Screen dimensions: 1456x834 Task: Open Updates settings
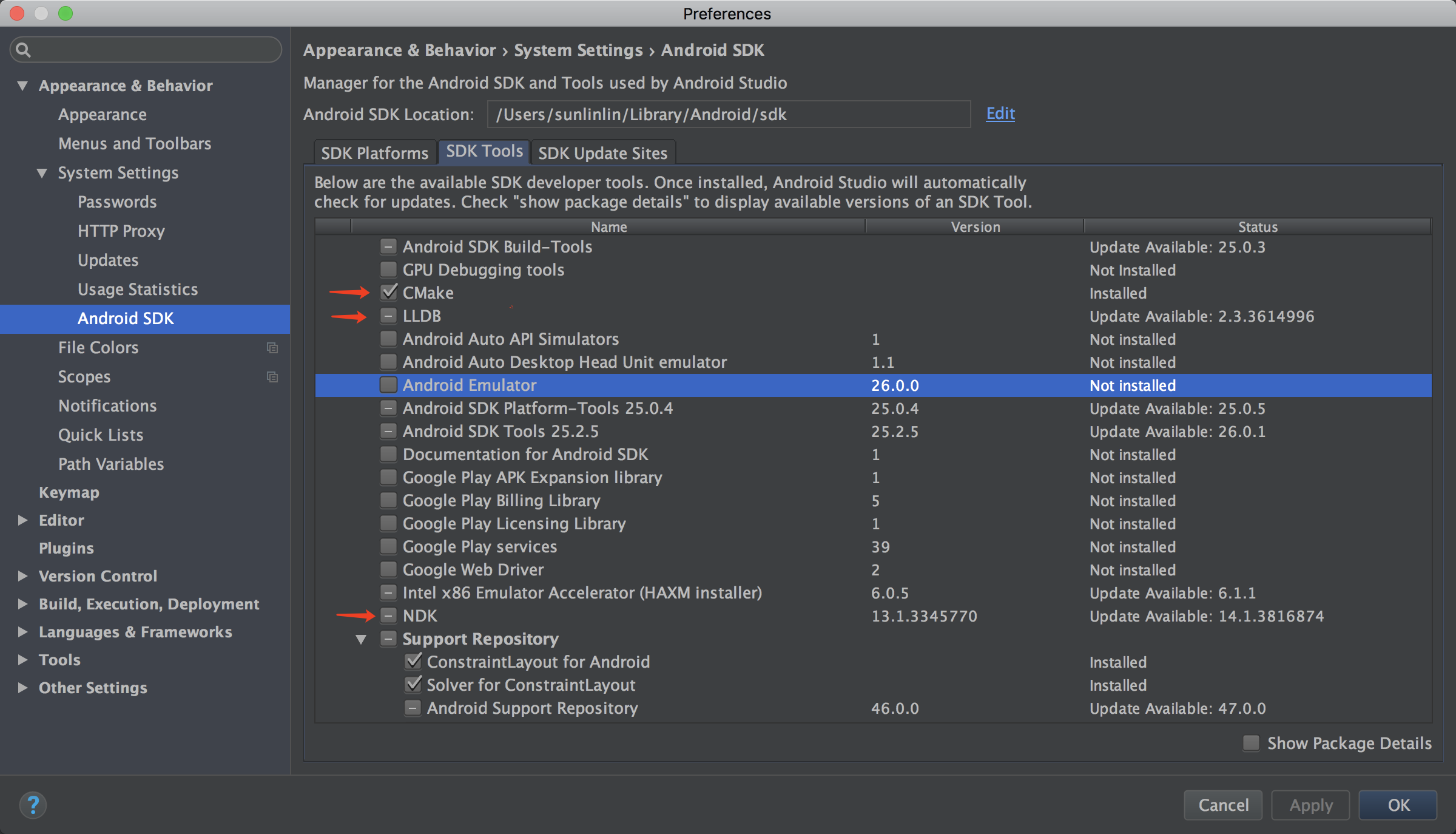point(108,260)
